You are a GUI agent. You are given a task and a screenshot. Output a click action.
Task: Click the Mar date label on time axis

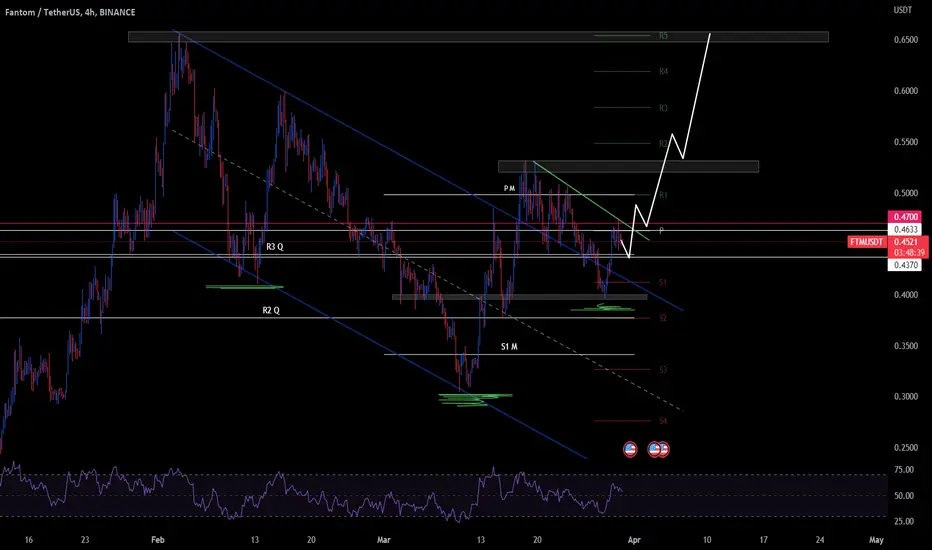pos(384,540)
